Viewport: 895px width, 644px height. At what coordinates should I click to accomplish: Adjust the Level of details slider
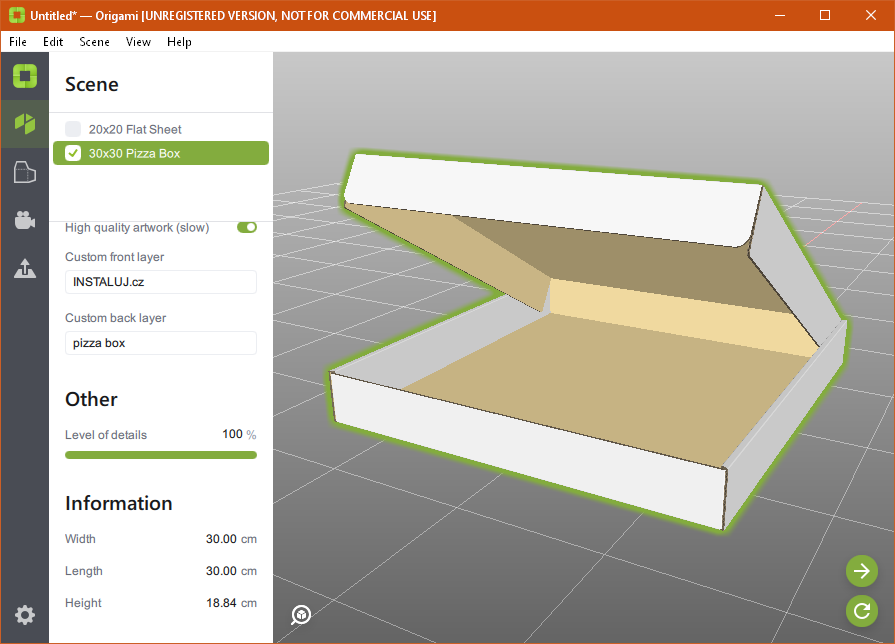coord(160,455)
